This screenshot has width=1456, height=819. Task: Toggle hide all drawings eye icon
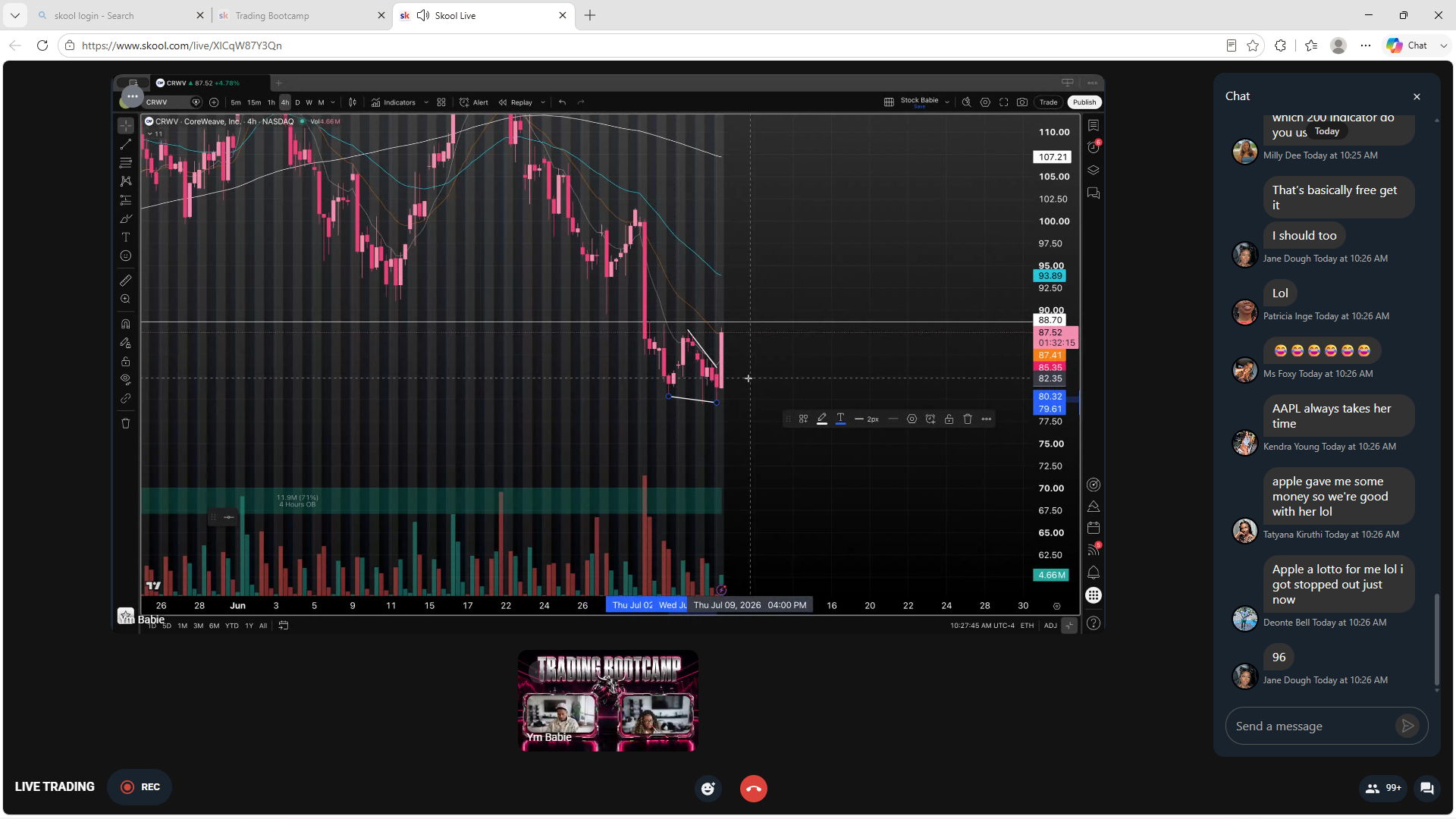(x=126, y=380)
